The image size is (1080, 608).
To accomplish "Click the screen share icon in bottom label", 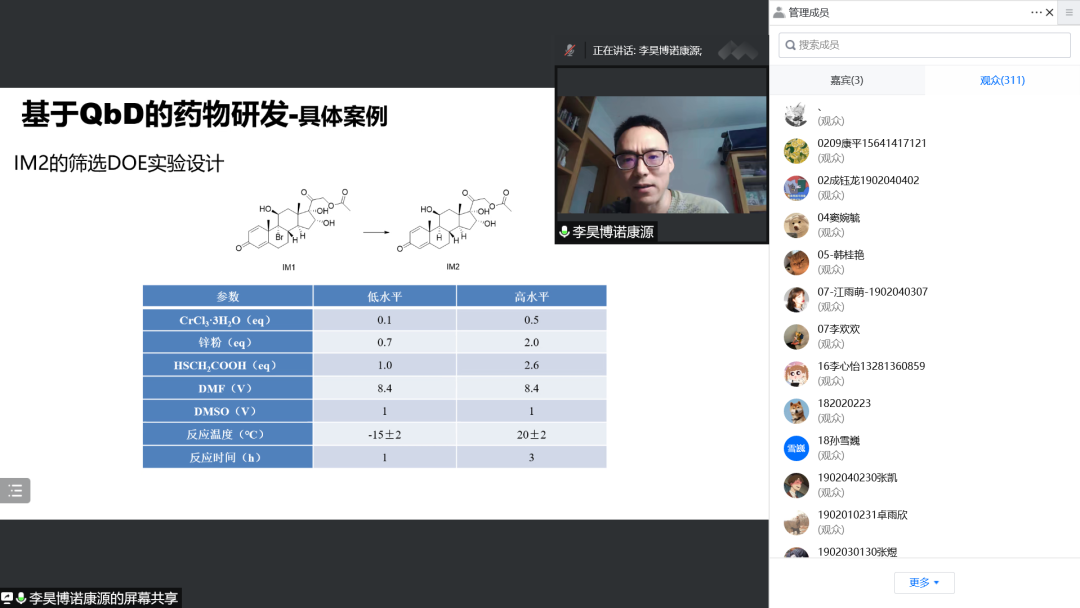I will coord(8,598).
